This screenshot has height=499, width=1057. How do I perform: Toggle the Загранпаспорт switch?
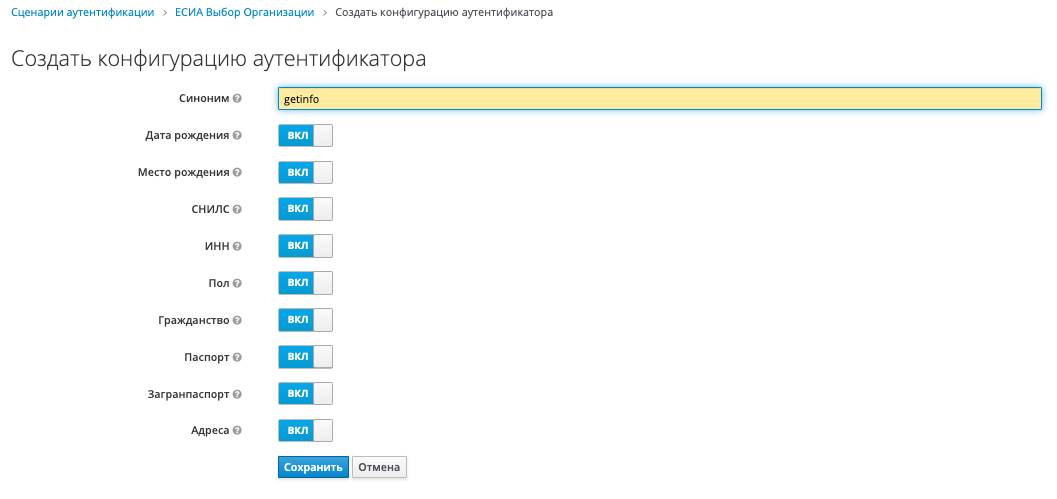(305, 394)
